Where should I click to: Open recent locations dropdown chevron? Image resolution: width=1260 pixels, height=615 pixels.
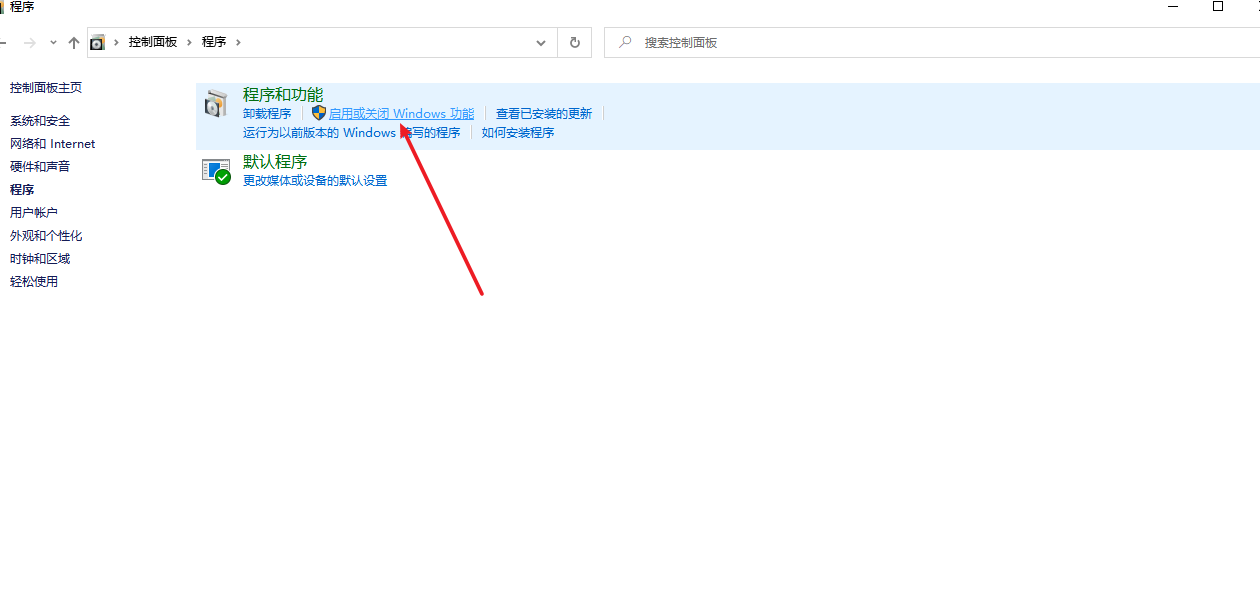click(52, 43)
